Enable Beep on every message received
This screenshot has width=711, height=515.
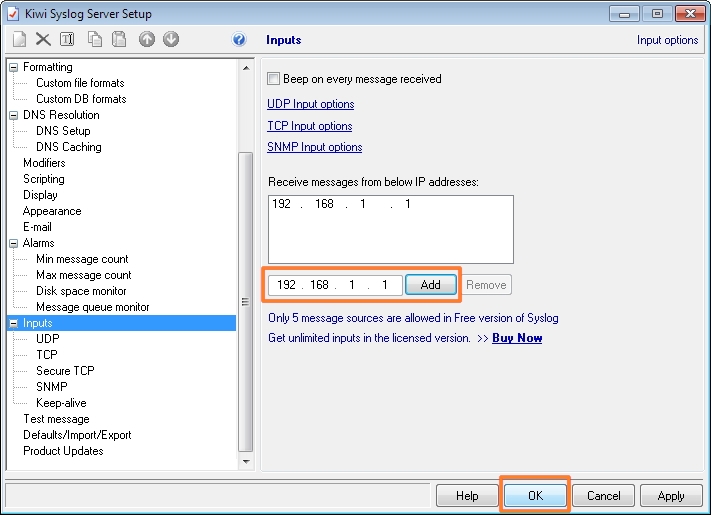(x=274, y=79)
